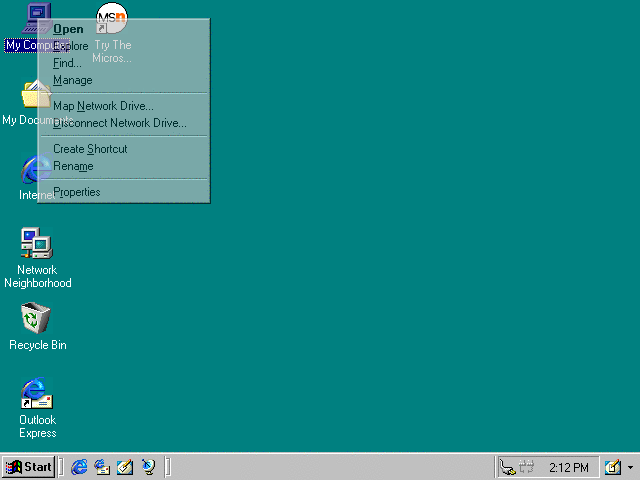
Task: Click the hardware plug tray icon
Action: click(x=508, y=467)
